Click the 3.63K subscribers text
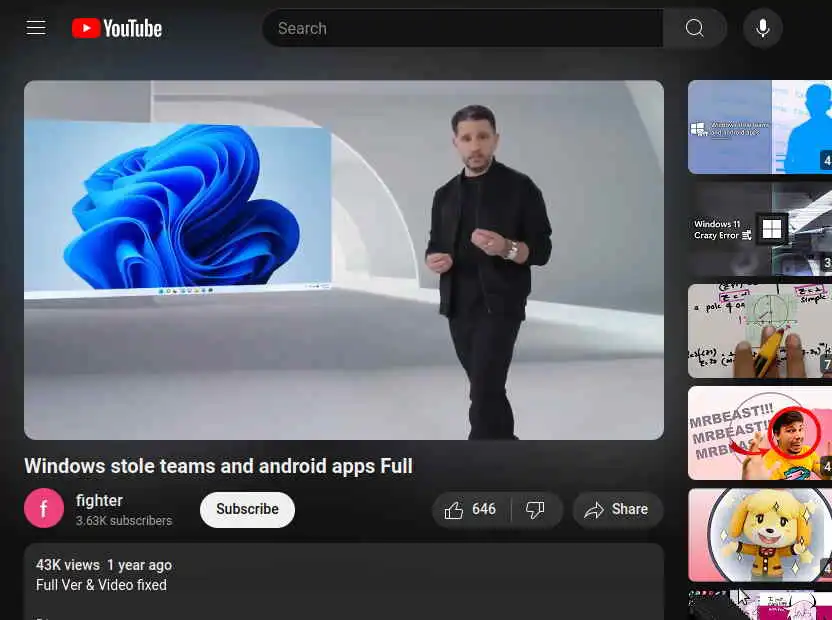 [124, 521]
